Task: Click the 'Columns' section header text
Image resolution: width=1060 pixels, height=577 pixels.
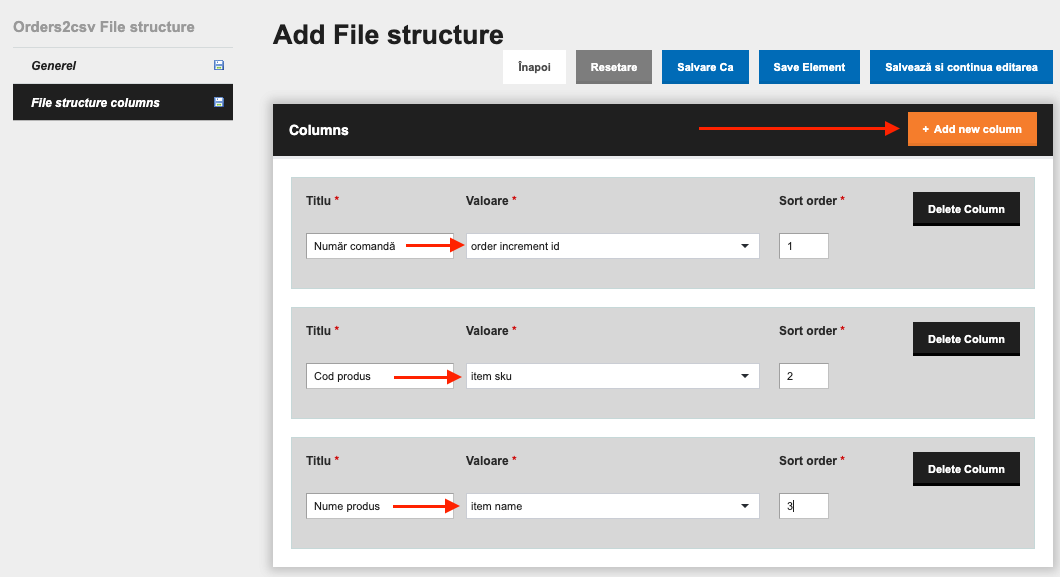Action: tap(318, 130)
